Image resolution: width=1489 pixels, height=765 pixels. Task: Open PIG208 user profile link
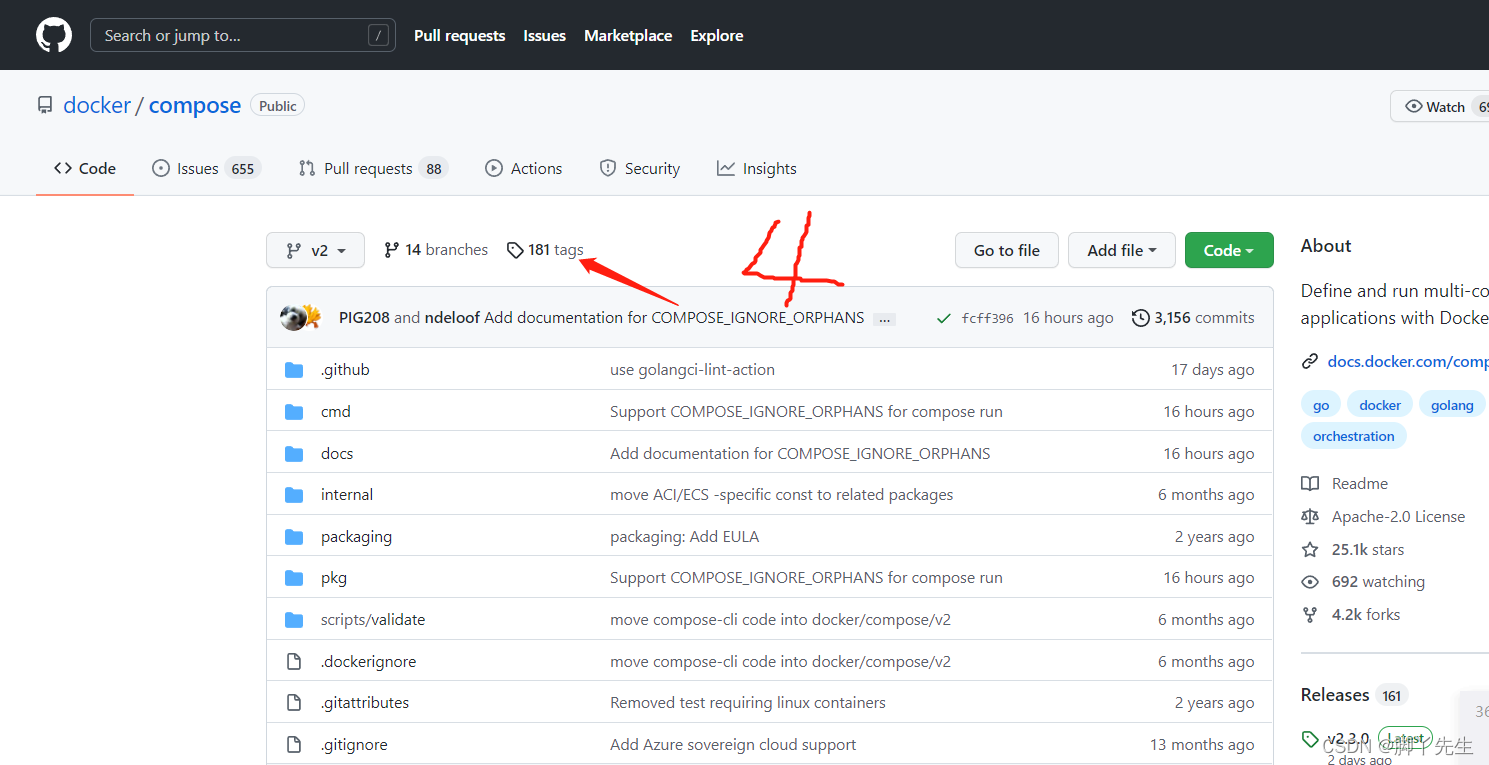tap(364, 318)
